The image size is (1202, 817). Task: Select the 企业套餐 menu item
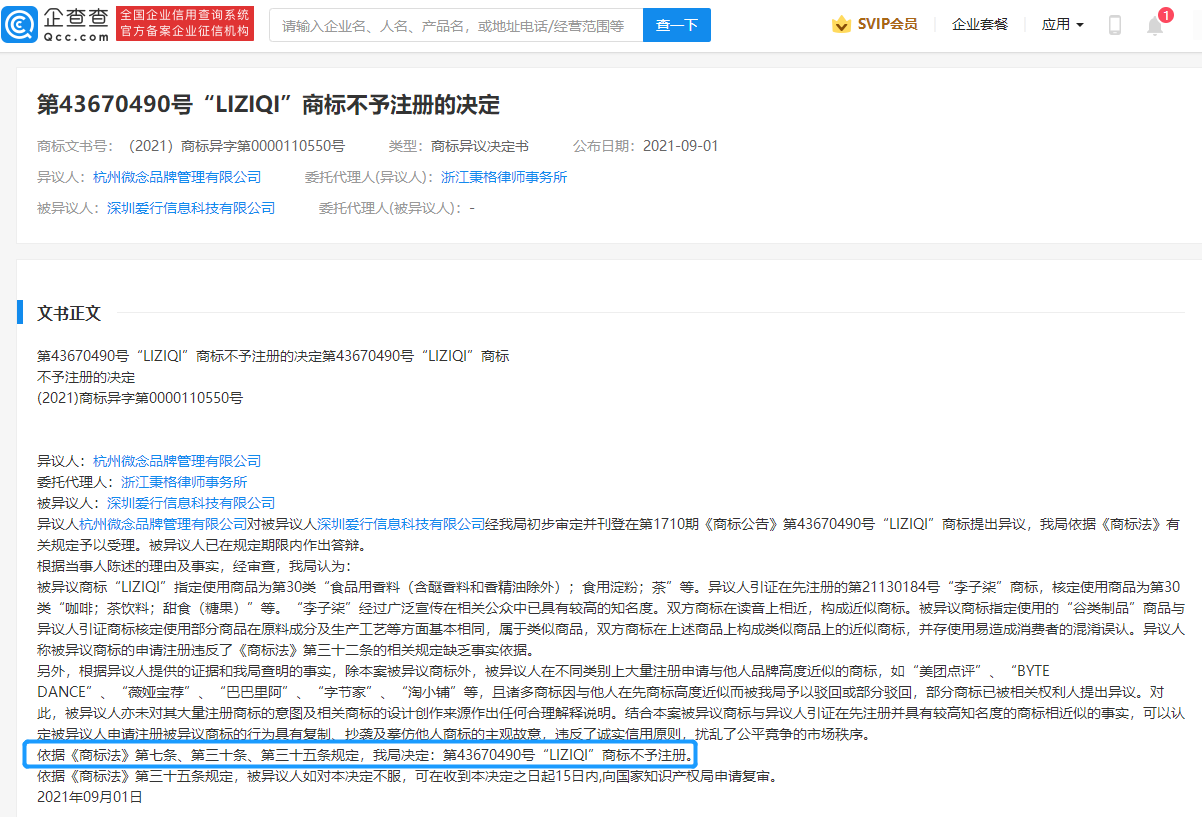tap(979, 24)
